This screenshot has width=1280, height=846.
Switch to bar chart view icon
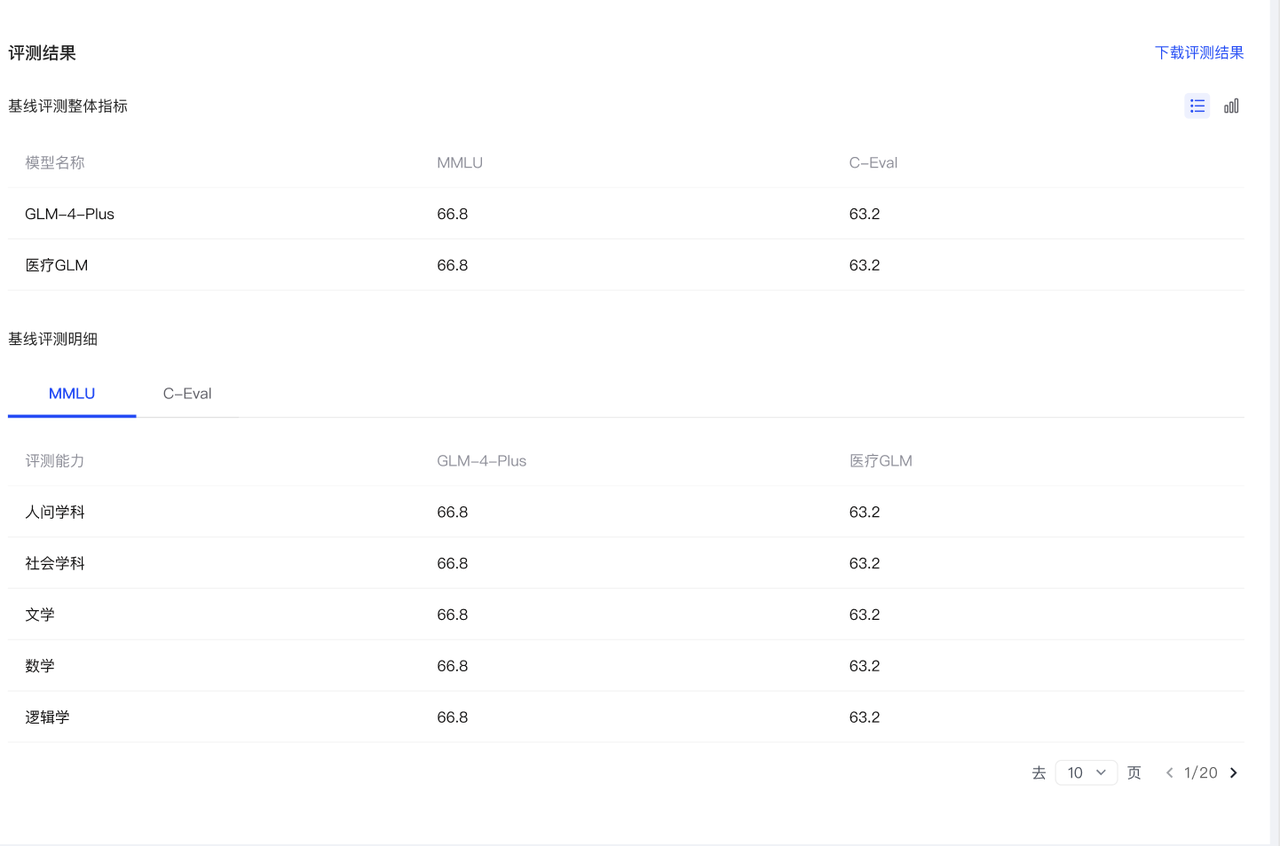click(1231, 106)
